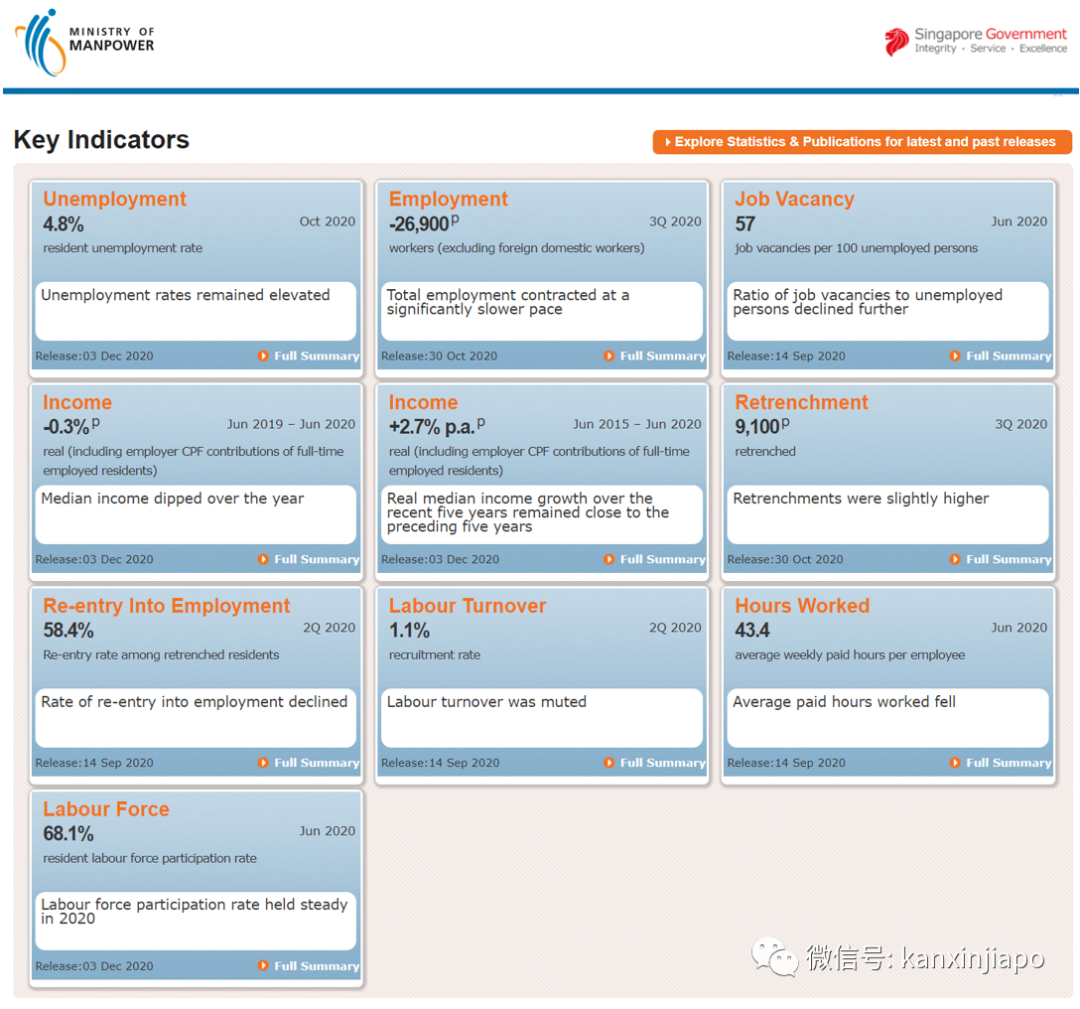Open Full Summary for Re-entry Into Employment
1080x1009 pixels.
[316, 763]
